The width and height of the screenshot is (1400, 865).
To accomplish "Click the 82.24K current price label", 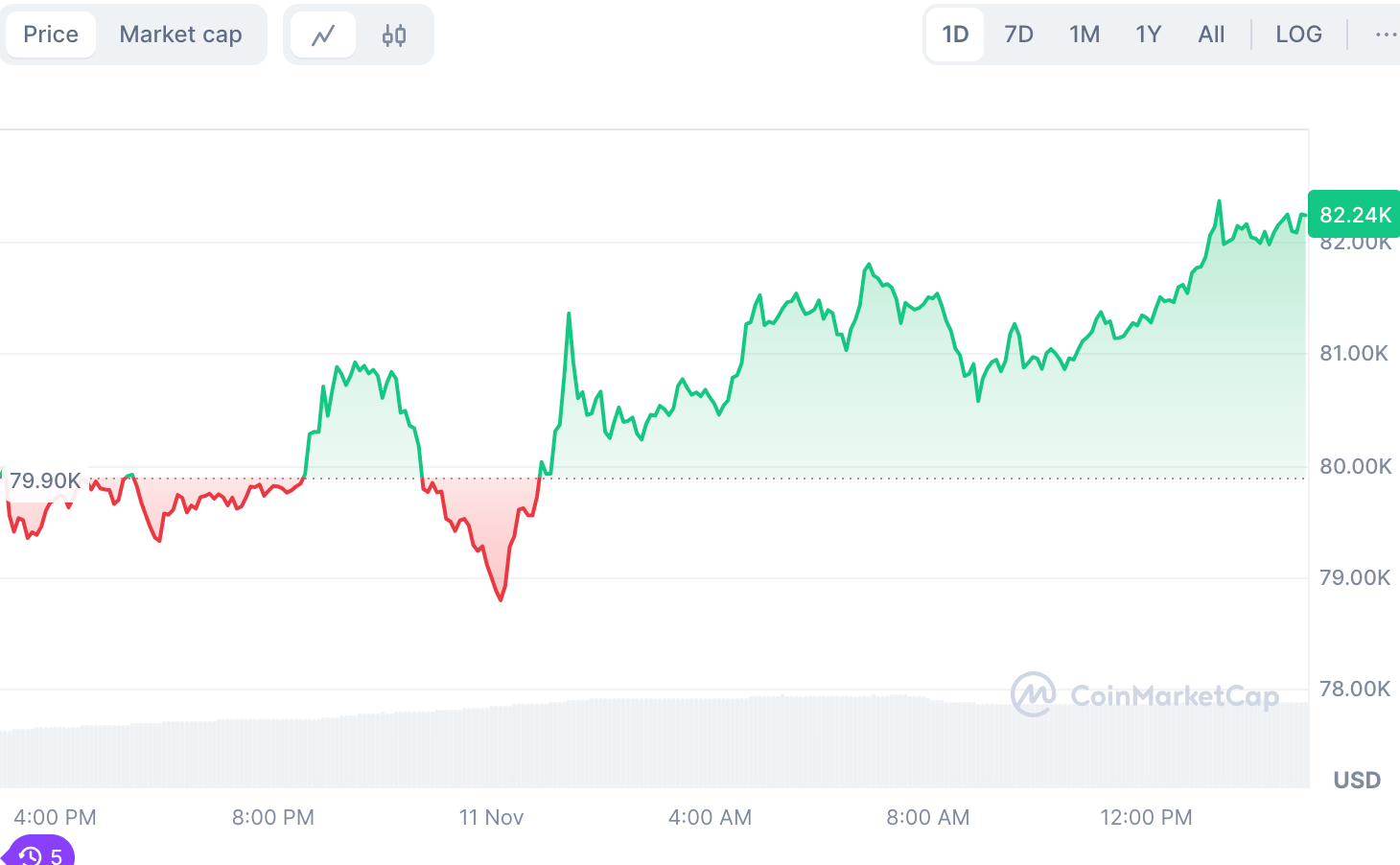I will click(x=1354, y=215).
